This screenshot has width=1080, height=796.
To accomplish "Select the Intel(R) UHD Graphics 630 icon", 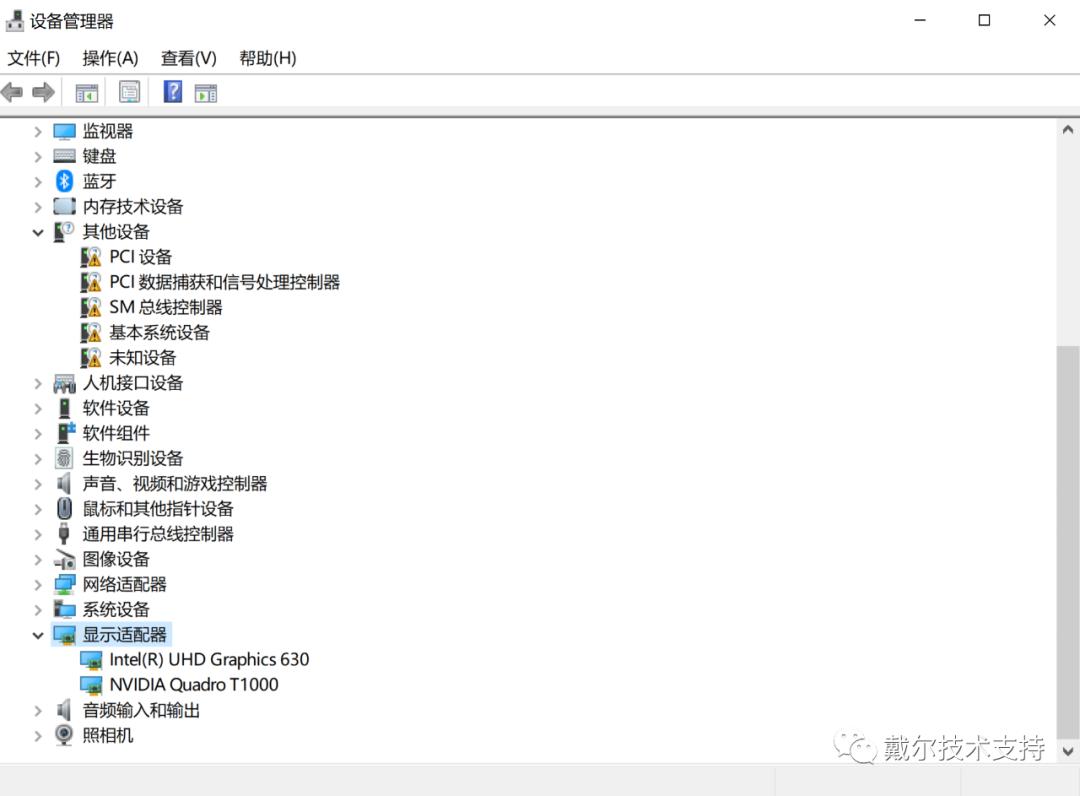I will click(91, 659).
